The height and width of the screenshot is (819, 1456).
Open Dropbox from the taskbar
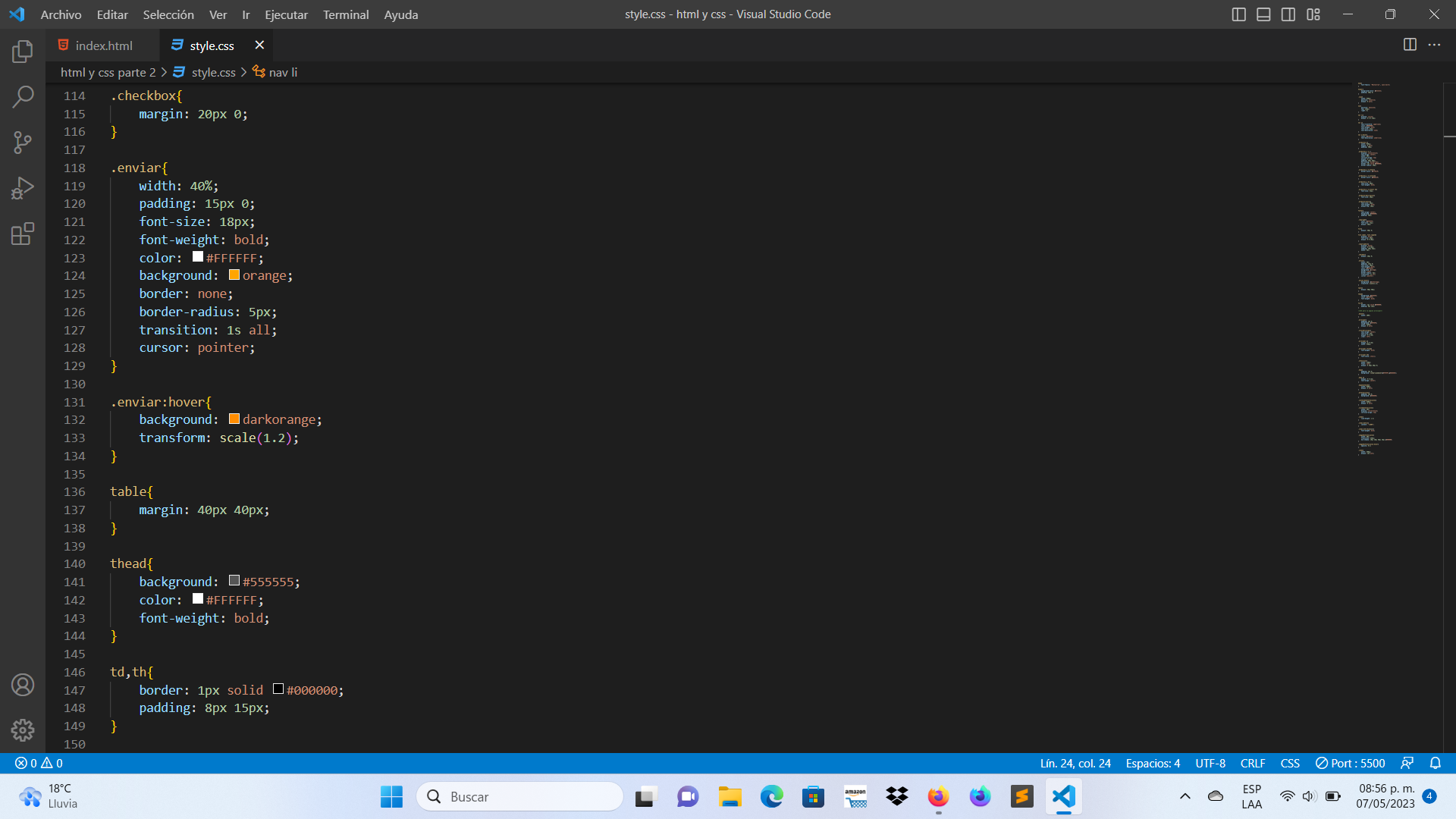[896, 796]
